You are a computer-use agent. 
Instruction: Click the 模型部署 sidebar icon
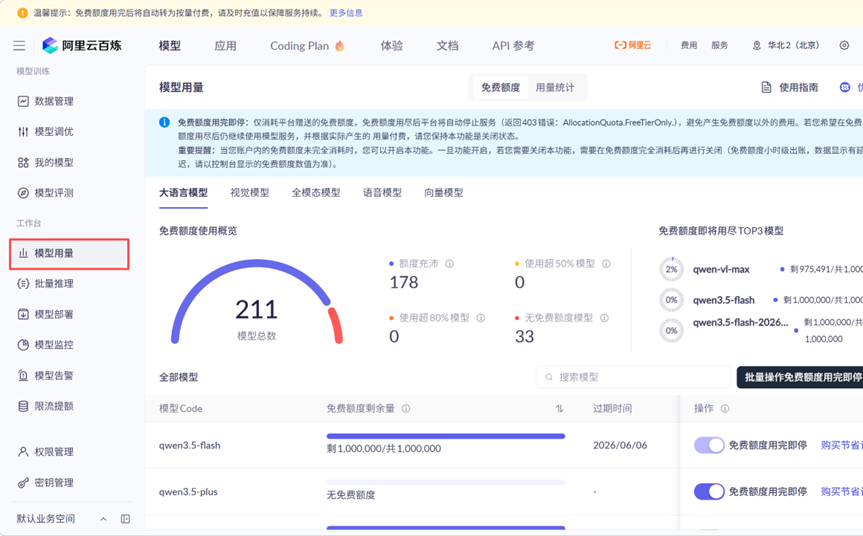(x=23, y=314)
